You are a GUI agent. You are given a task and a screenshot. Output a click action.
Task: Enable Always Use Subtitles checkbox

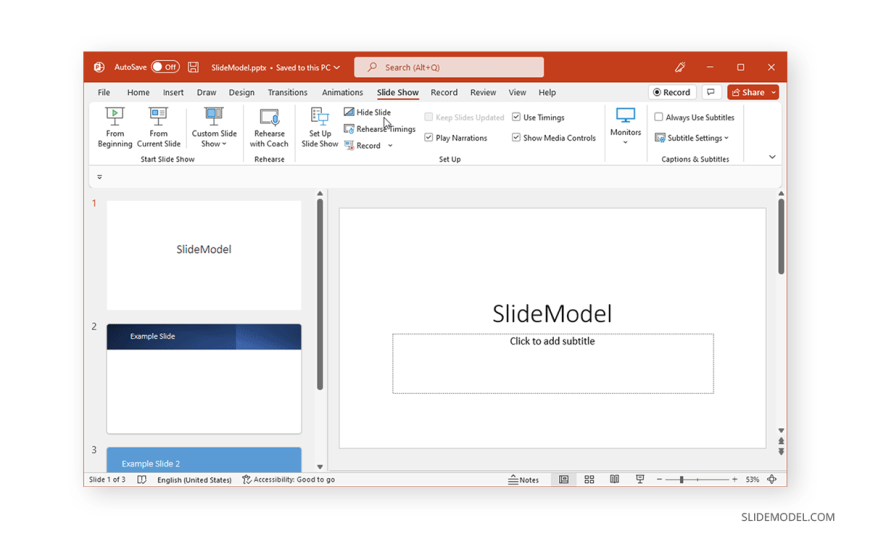(x=659, y=117)
